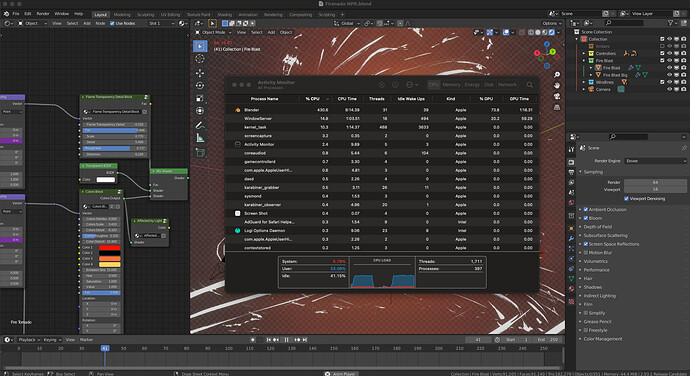Sort by Threads column in Activity Monitor
The width and height of the screenshot is (690, 376).
377,99
